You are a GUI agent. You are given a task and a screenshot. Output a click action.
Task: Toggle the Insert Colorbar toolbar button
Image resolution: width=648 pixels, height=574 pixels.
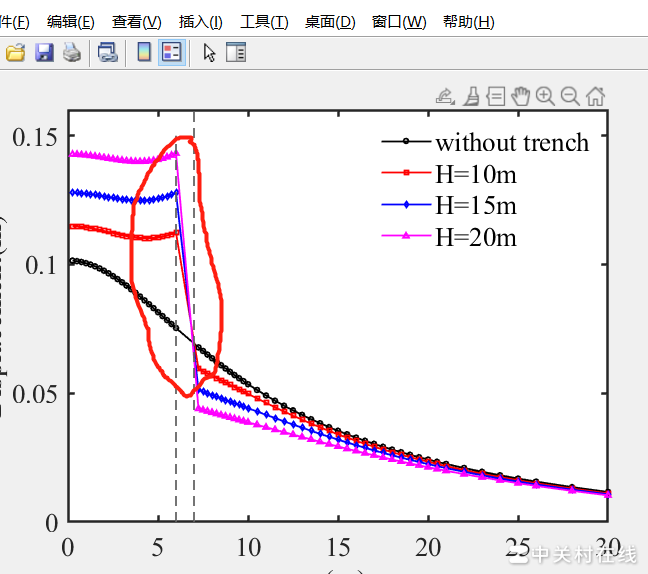pos(144,53)
